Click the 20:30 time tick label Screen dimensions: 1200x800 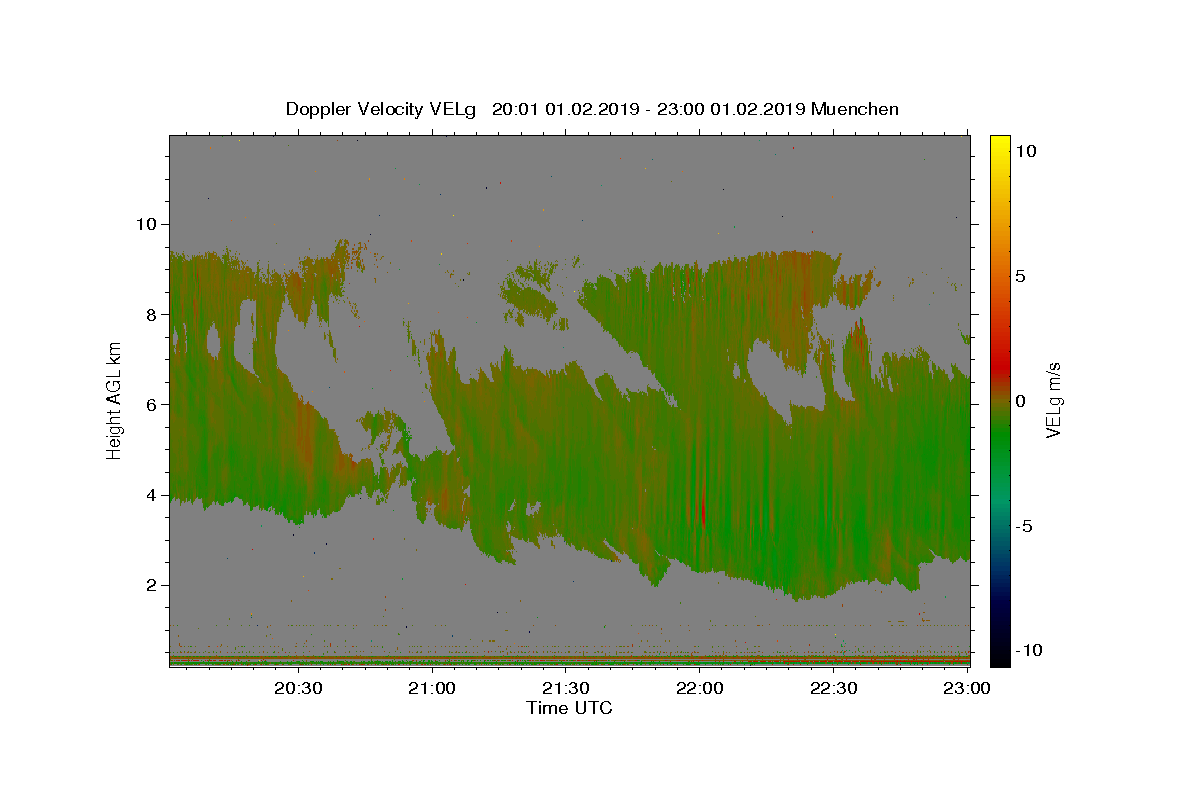pos(298,688)
